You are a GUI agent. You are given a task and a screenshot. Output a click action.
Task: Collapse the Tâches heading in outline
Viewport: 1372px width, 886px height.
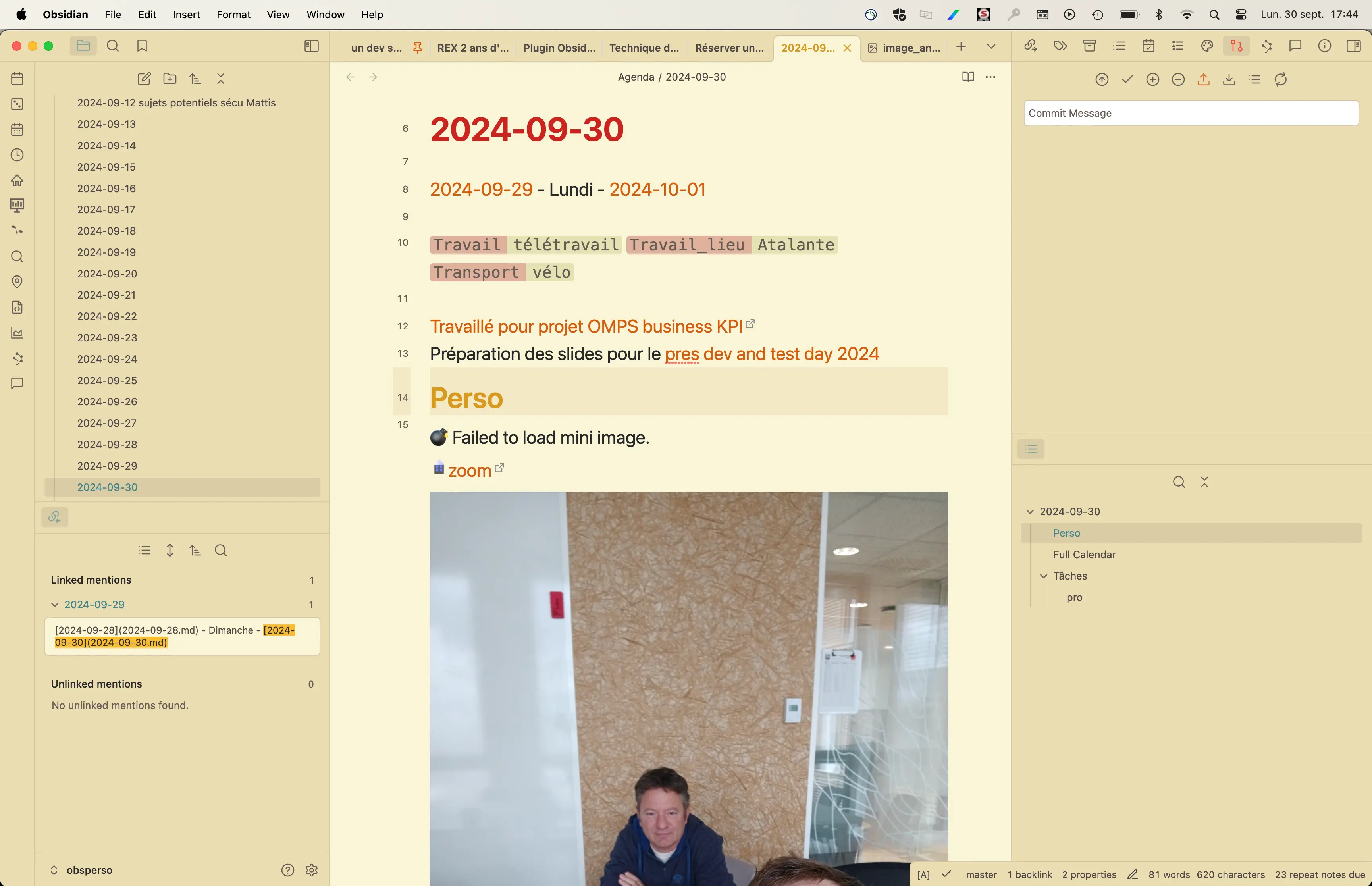pyautogui.click(x=1044, y=576)
